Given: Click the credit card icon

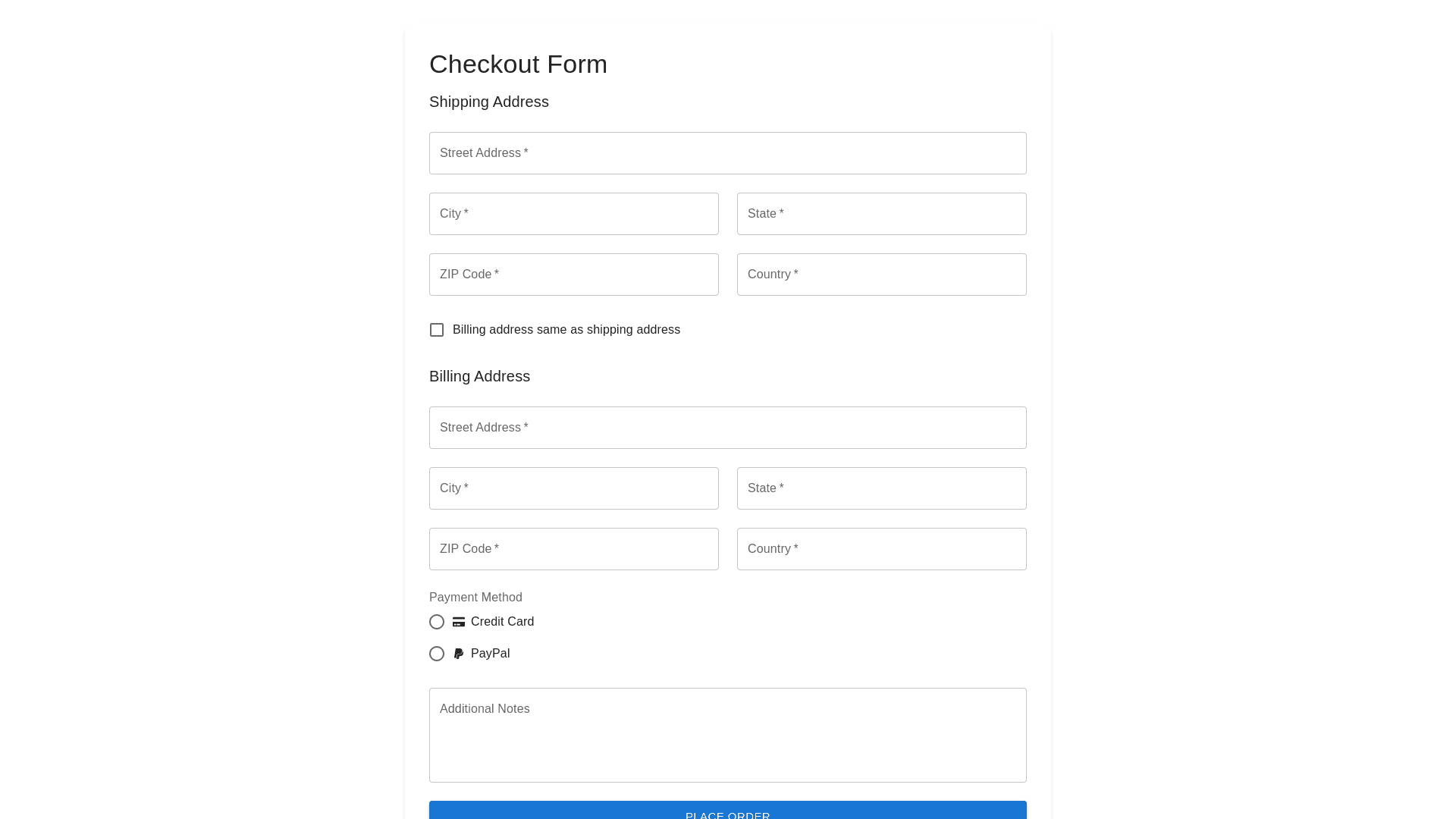Looking at the screenshot, I should (459, 622).
